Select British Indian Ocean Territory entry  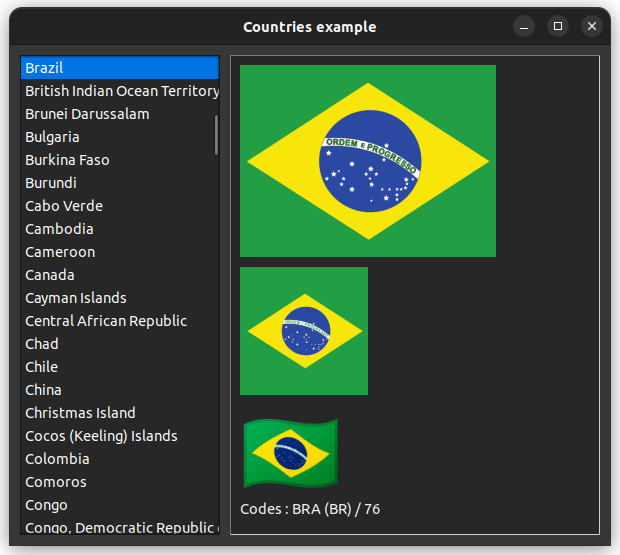click(x=120, y=91)
